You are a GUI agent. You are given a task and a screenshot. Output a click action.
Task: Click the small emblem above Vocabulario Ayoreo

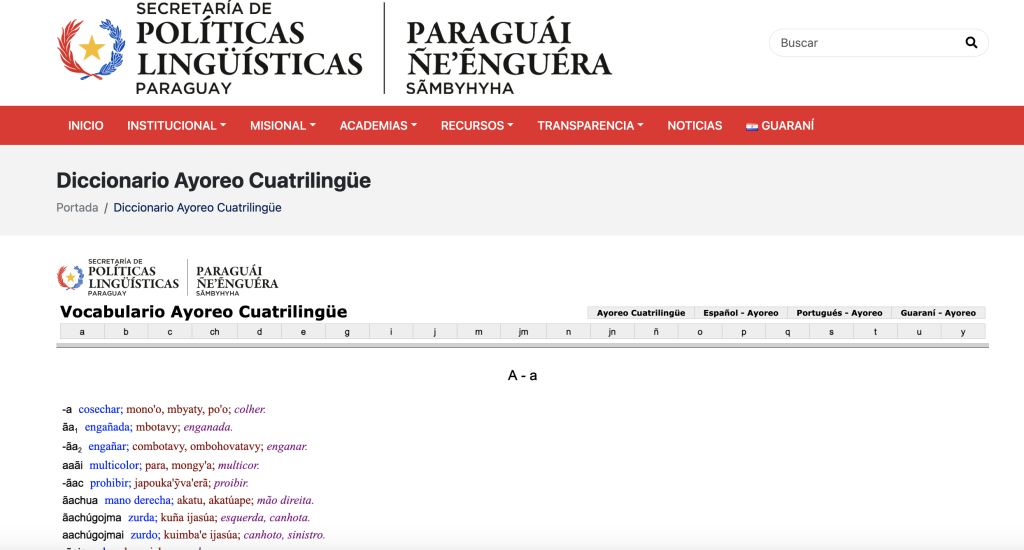[70, 278]
